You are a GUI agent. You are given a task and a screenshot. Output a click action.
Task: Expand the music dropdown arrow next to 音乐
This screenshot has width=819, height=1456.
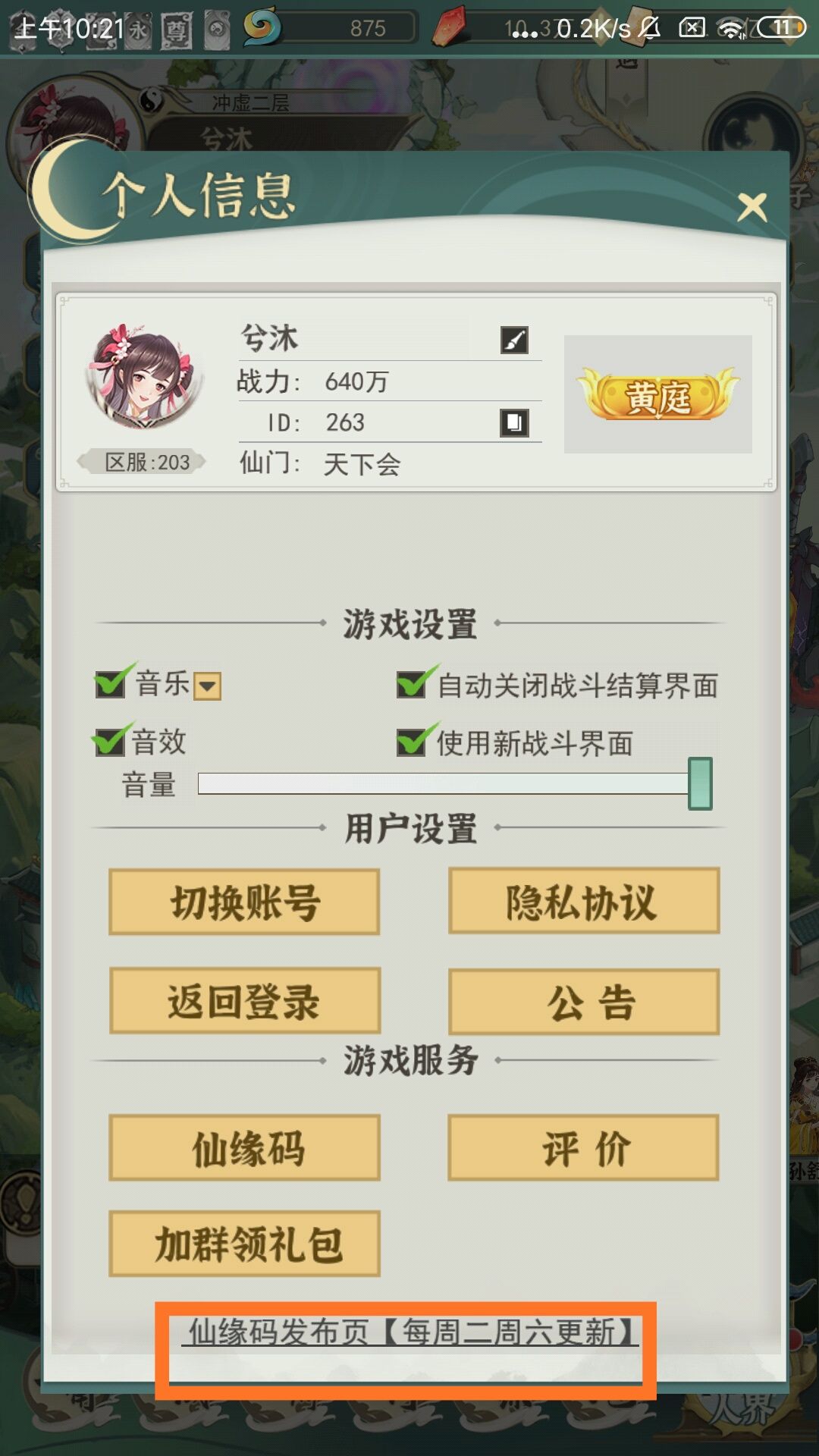click(207, 686)
